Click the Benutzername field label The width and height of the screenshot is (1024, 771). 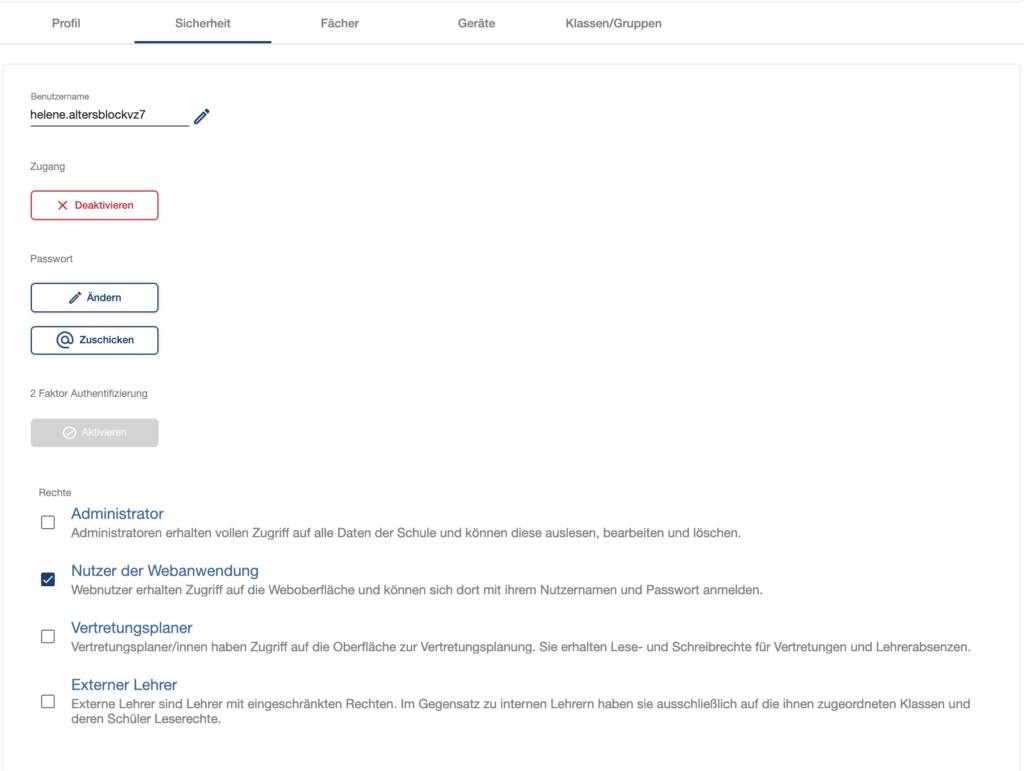[59, 97]
